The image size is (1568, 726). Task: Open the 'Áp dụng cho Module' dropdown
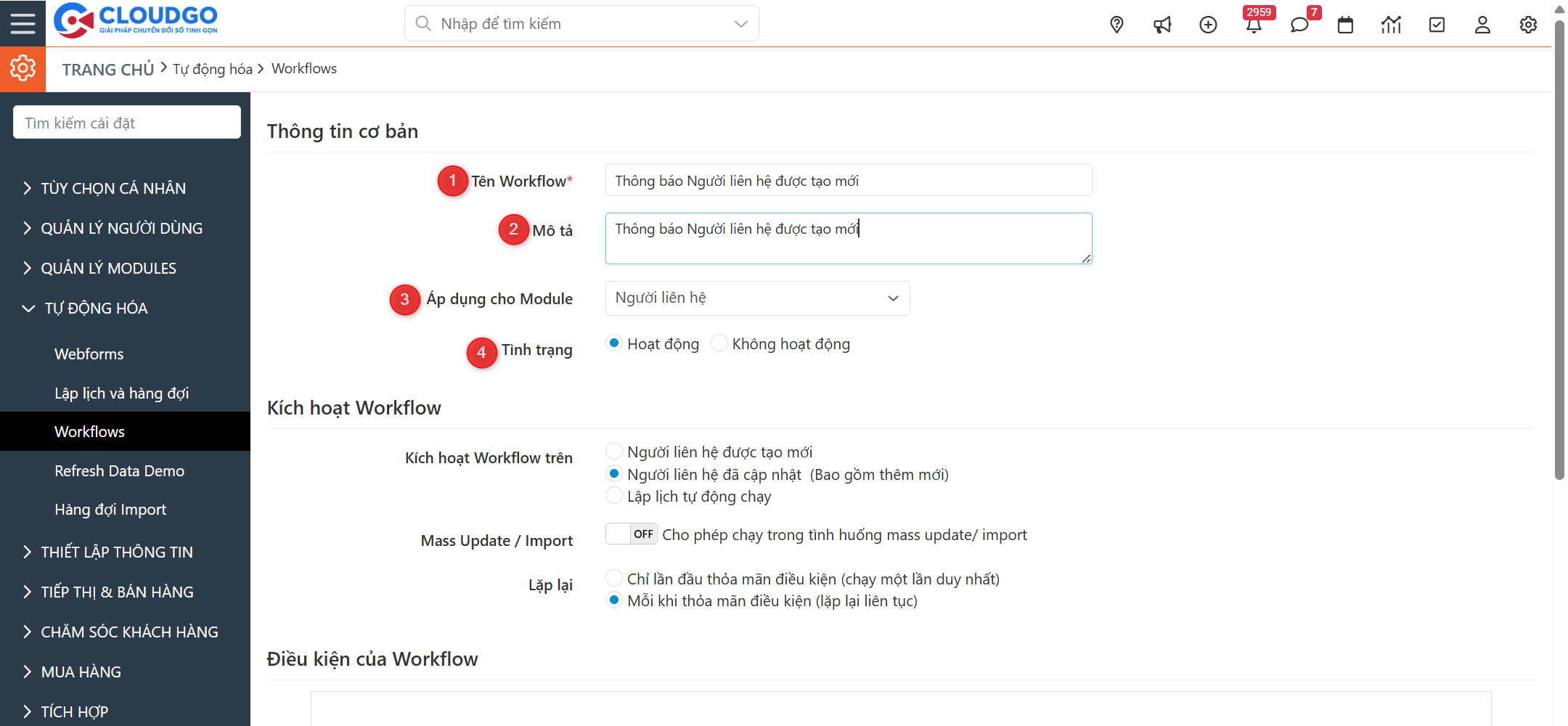tap(756, 298)
